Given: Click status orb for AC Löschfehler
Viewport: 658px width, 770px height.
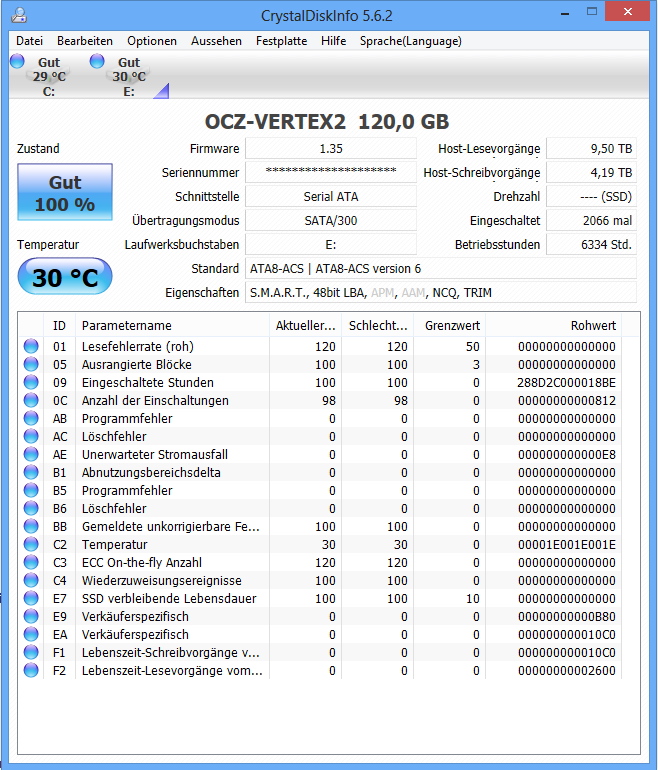Looking at the screenshot, I should click(x=31, y=437).
